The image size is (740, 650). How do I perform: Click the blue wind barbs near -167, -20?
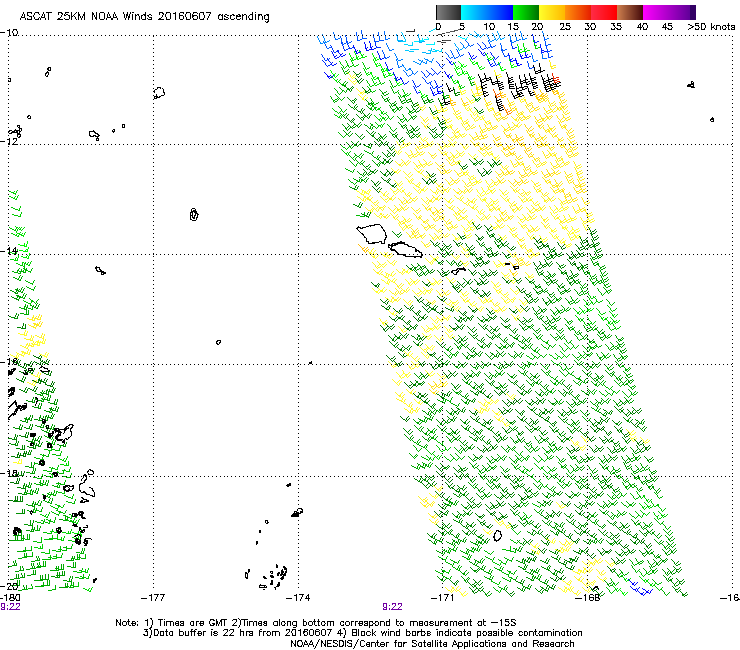640,587
